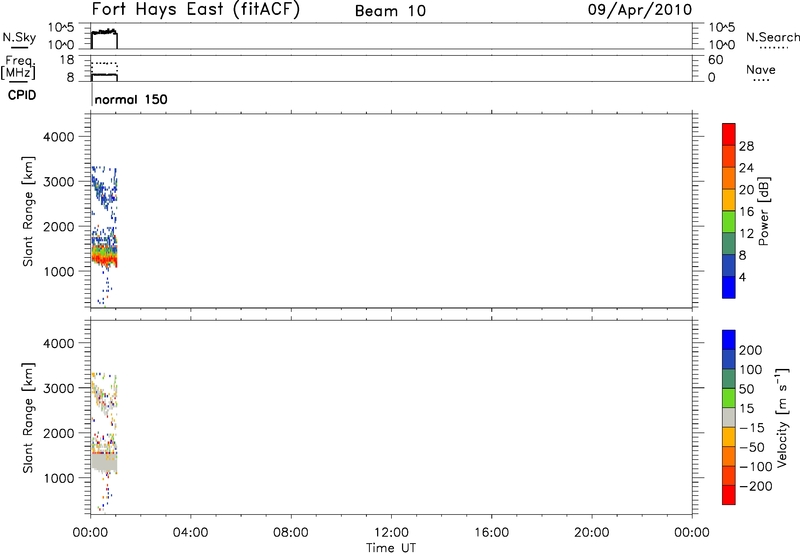The width and height of the screenshot is (800, 554).
Task: Click the orange 20-24 dB power colorbar segment
Action: 729,178
